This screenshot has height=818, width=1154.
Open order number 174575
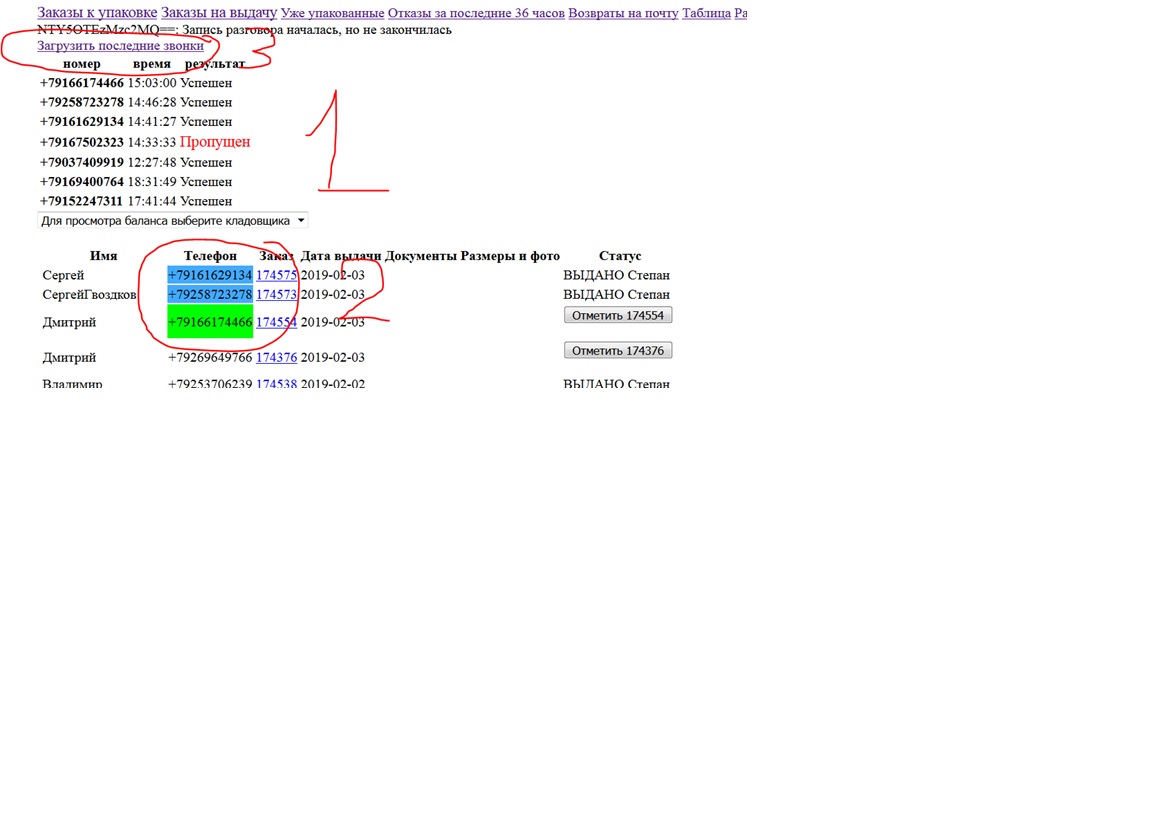[276, 275]
